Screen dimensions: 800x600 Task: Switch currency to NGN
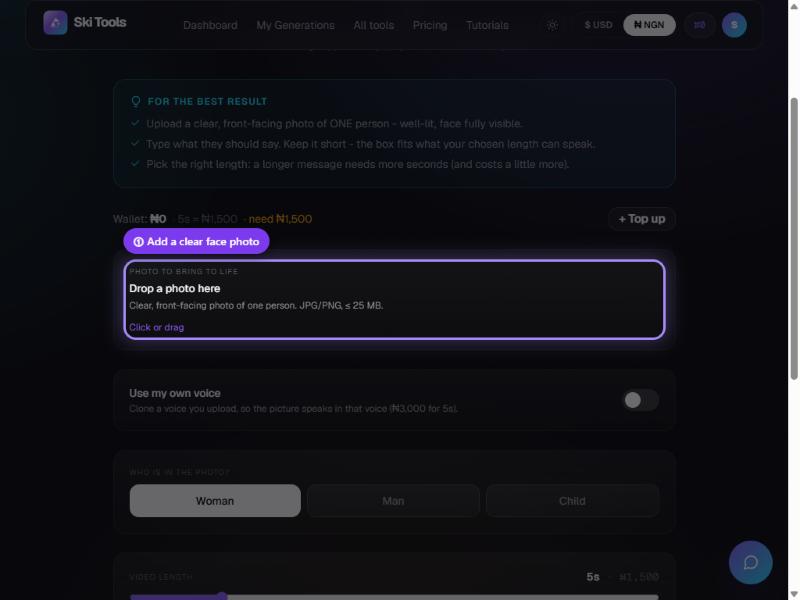[649, 25]
